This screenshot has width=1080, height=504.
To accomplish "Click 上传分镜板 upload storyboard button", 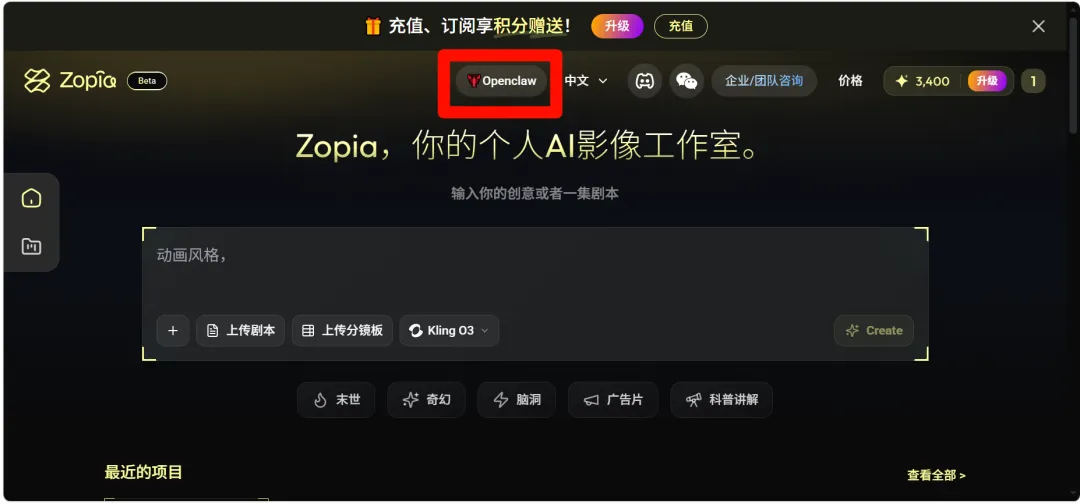I will pyautogui.click(x=342, y=330).
